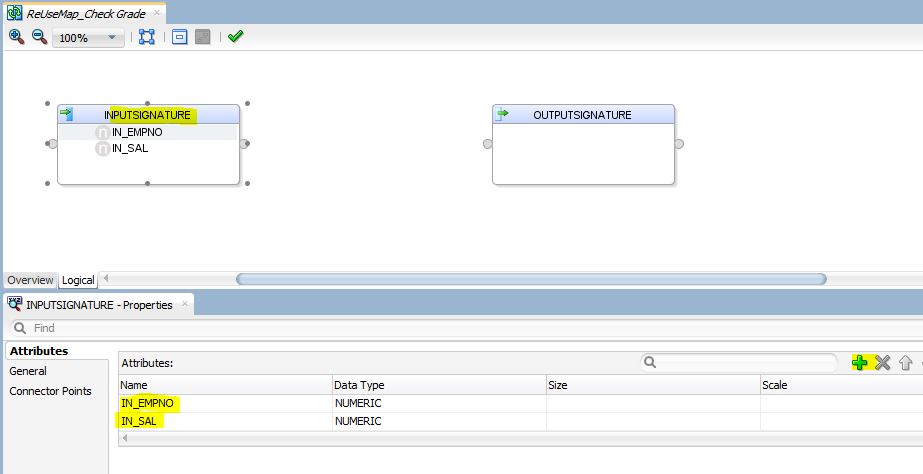Select IN_SAL attribute in the INPUTSIGNATURE node
Screen dimensions: 923x474
pos(130,148)
